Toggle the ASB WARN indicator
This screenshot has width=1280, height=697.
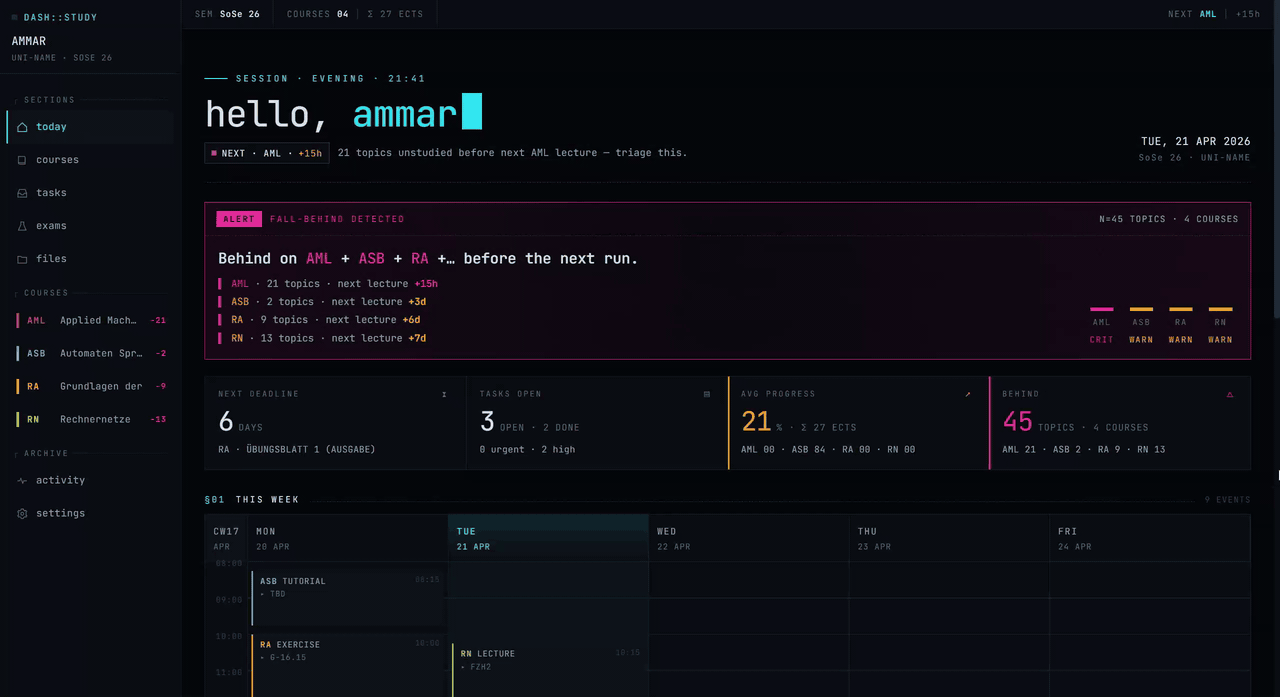pos(1141,323)
